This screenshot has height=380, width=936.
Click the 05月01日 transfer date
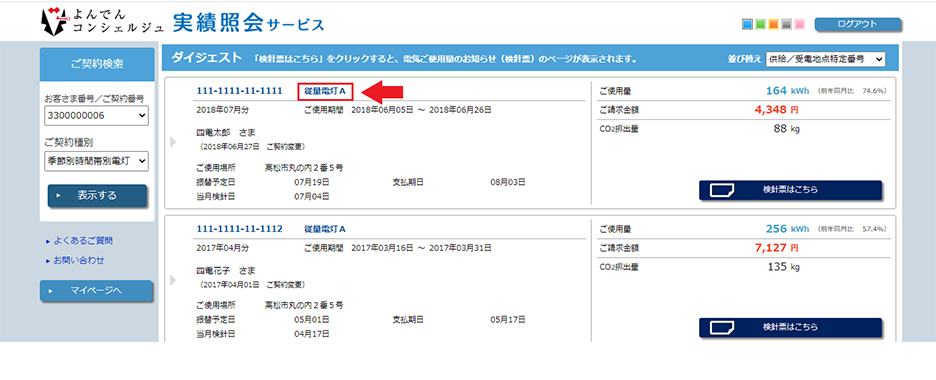312,320
